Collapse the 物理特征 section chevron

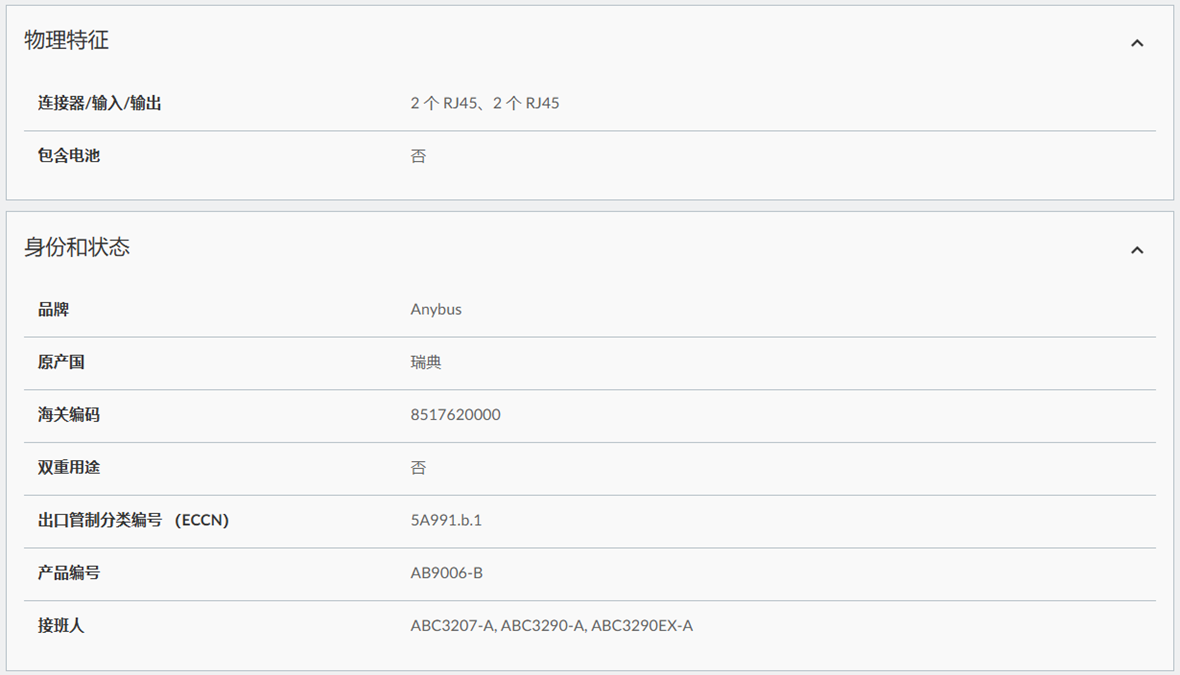[1136, 43]
